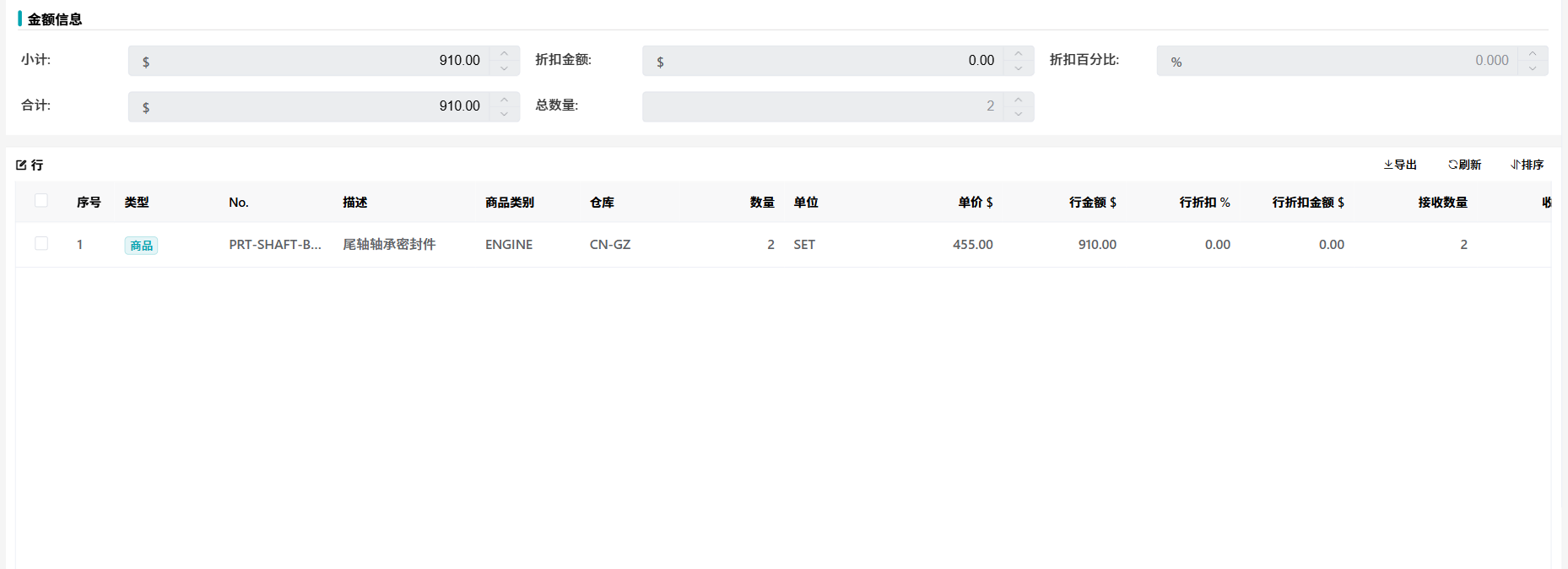Select PRT-SHAFT-B... item number cell
The height and width of the screenshot is (569, 1568).
tap(275, 245)
